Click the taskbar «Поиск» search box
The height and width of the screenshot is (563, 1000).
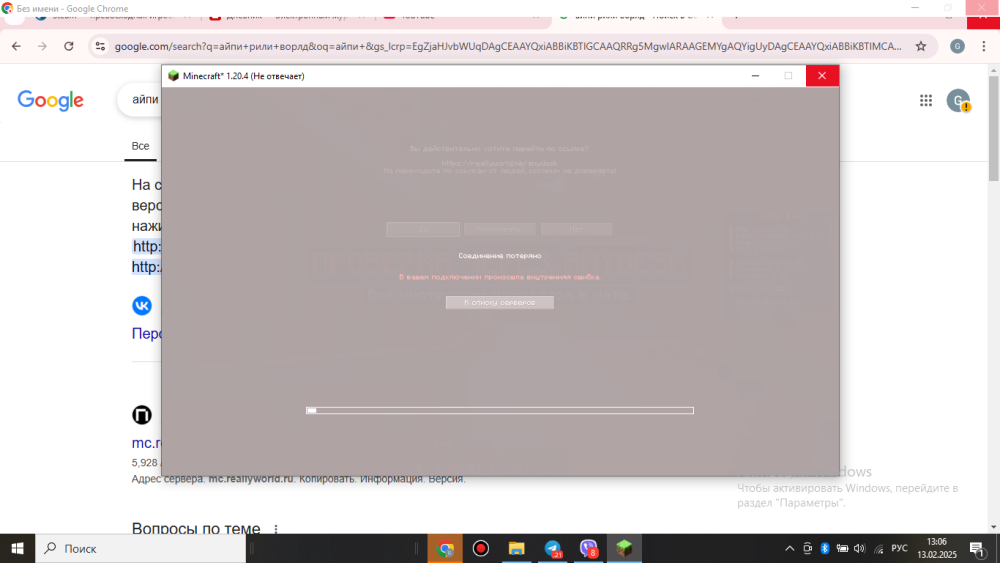pyautogui.click(x=140, y=548)
